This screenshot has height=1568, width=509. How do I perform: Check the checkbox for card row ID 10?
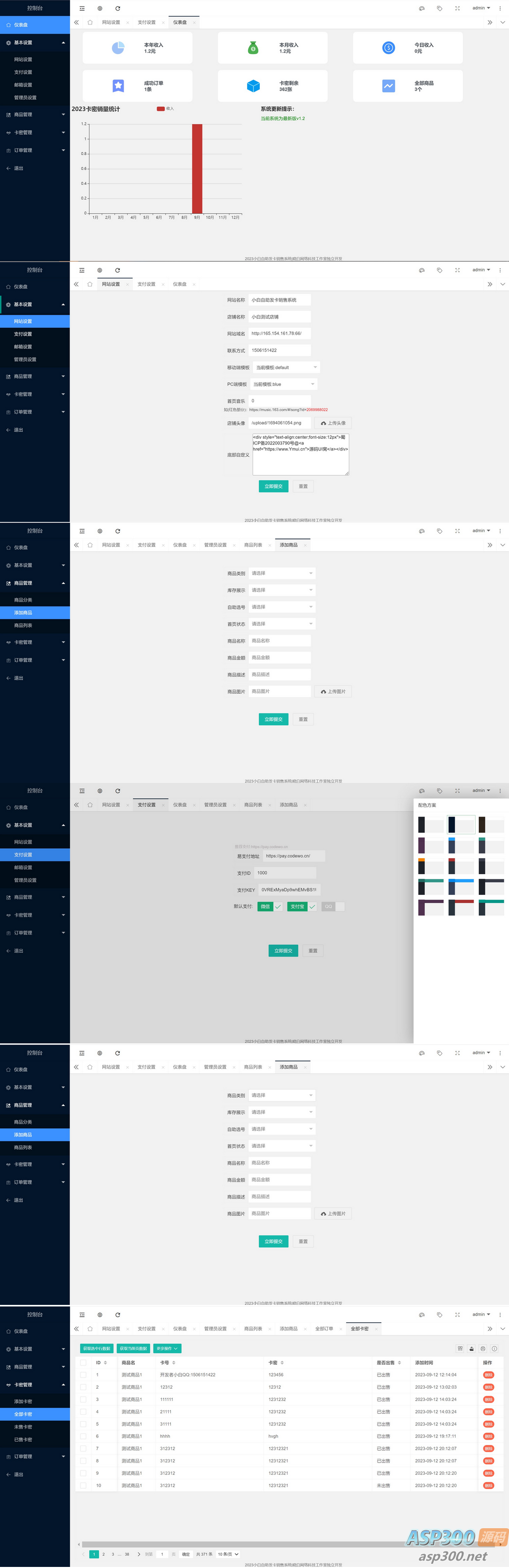pos(83,1485)
